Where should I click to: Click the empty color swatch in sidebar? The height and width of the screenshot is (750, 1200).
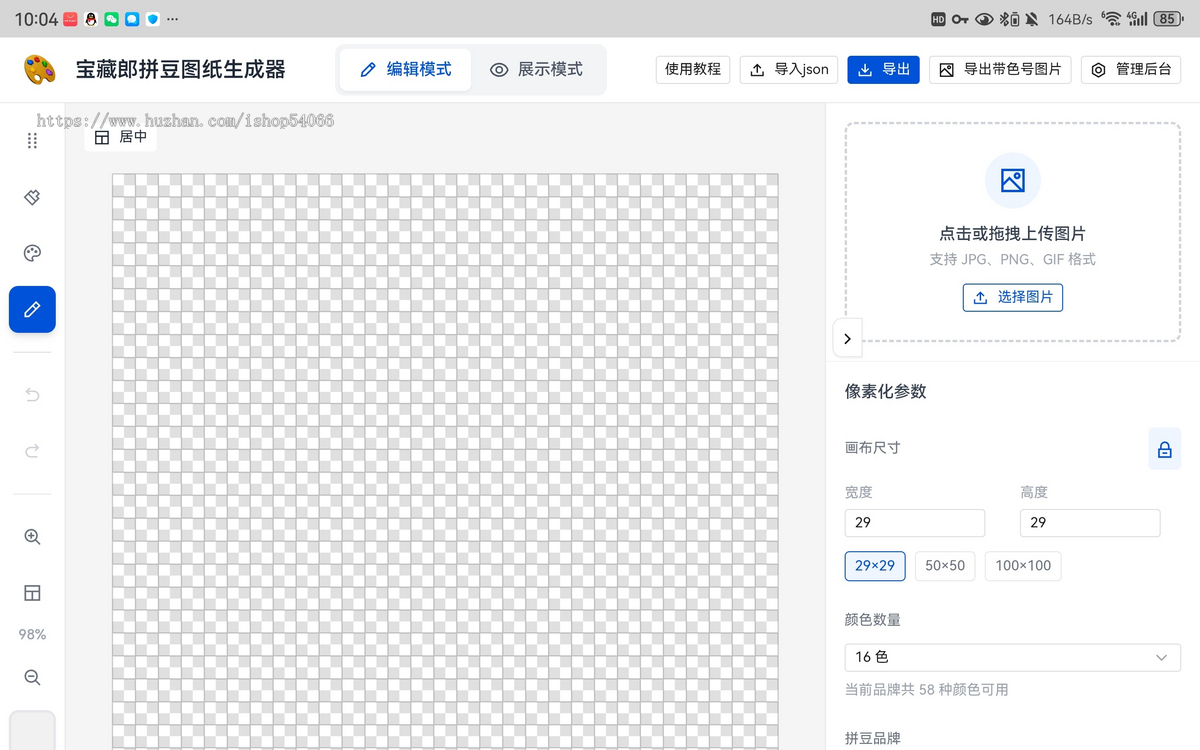pyautogui.click(x=32, y=731)
